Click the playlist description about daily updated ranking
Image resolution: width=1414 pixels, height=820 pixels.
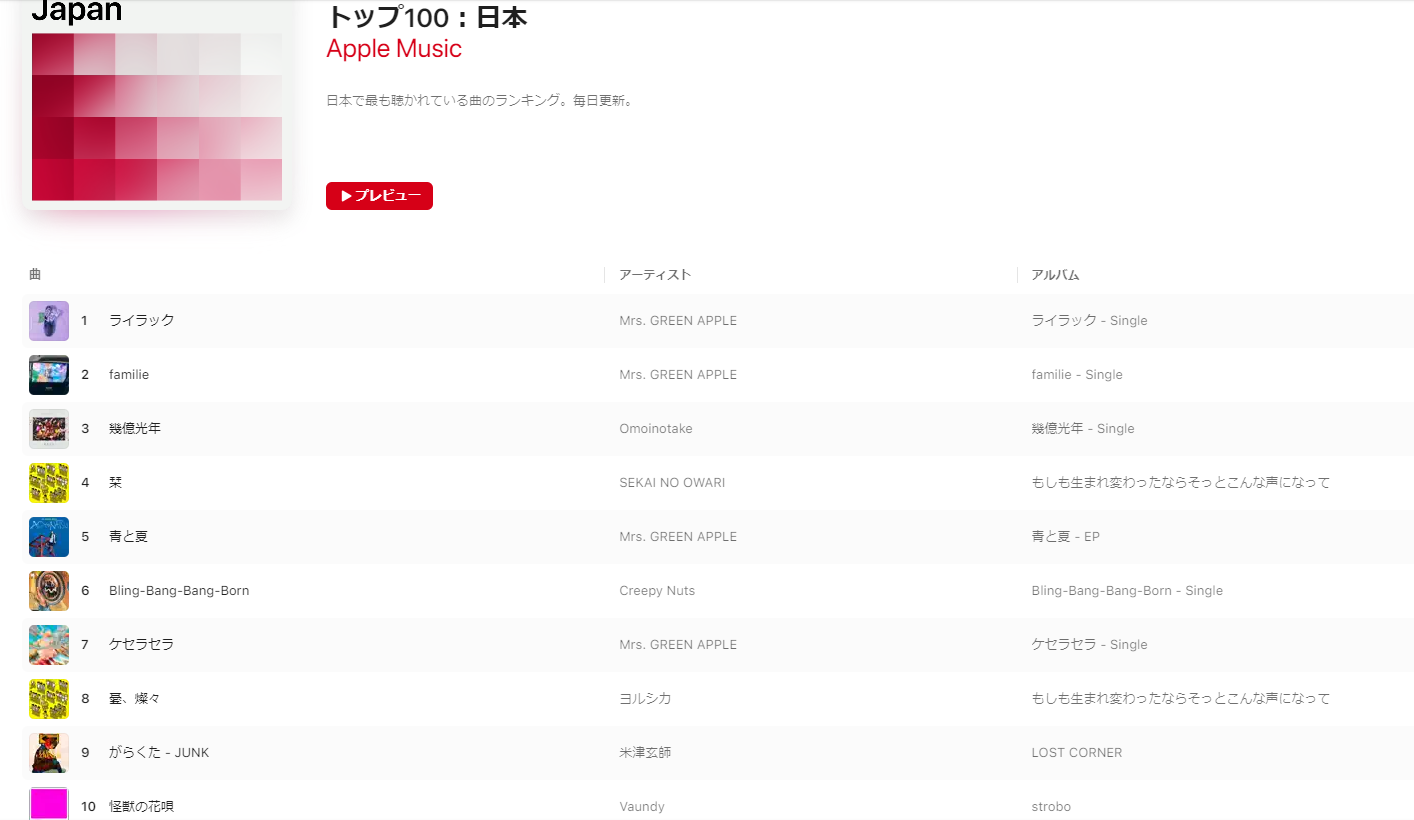click(x=480, y=101)
